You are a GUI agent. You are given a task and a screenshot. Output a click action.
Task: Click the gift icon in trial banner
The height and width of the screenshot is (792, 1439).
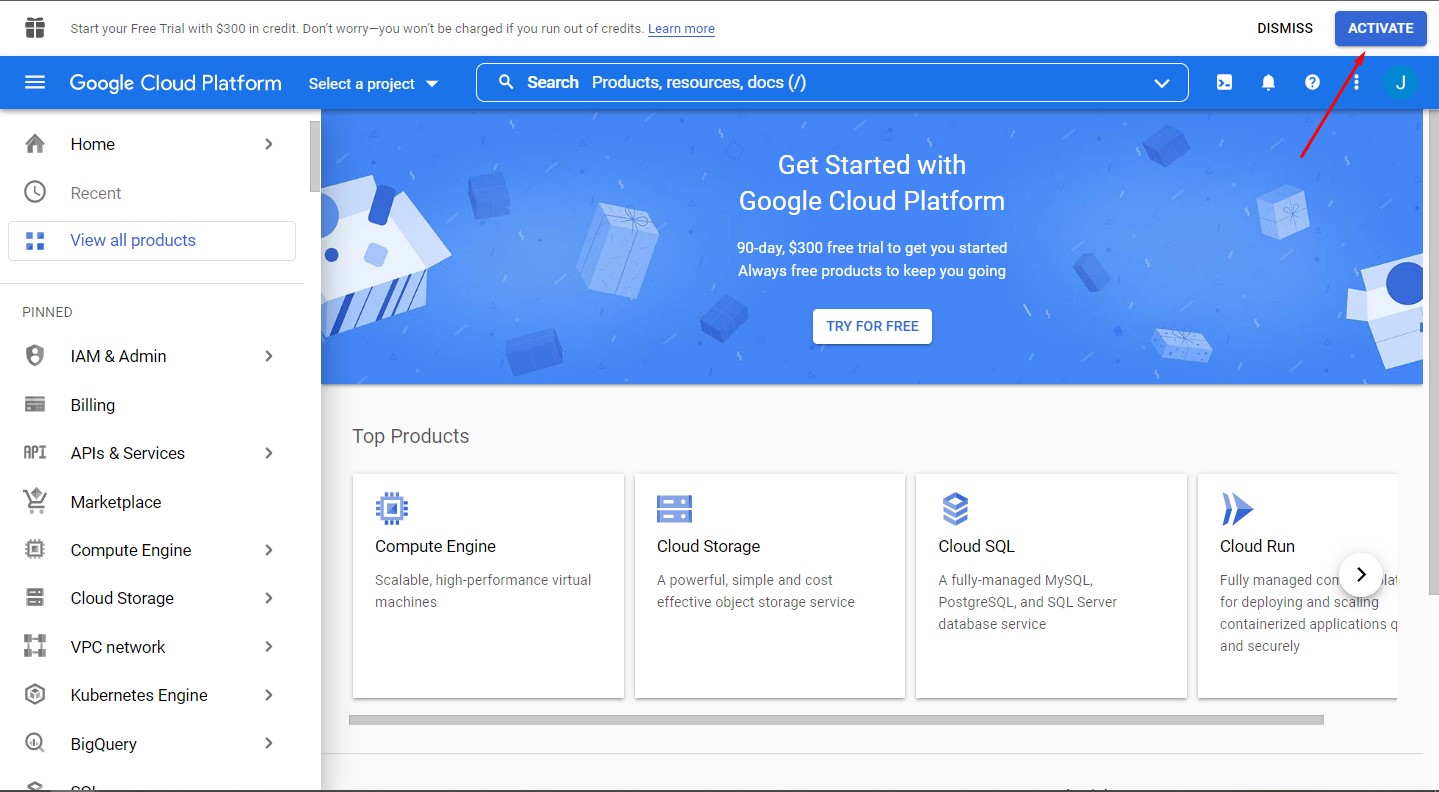point(35,28)
